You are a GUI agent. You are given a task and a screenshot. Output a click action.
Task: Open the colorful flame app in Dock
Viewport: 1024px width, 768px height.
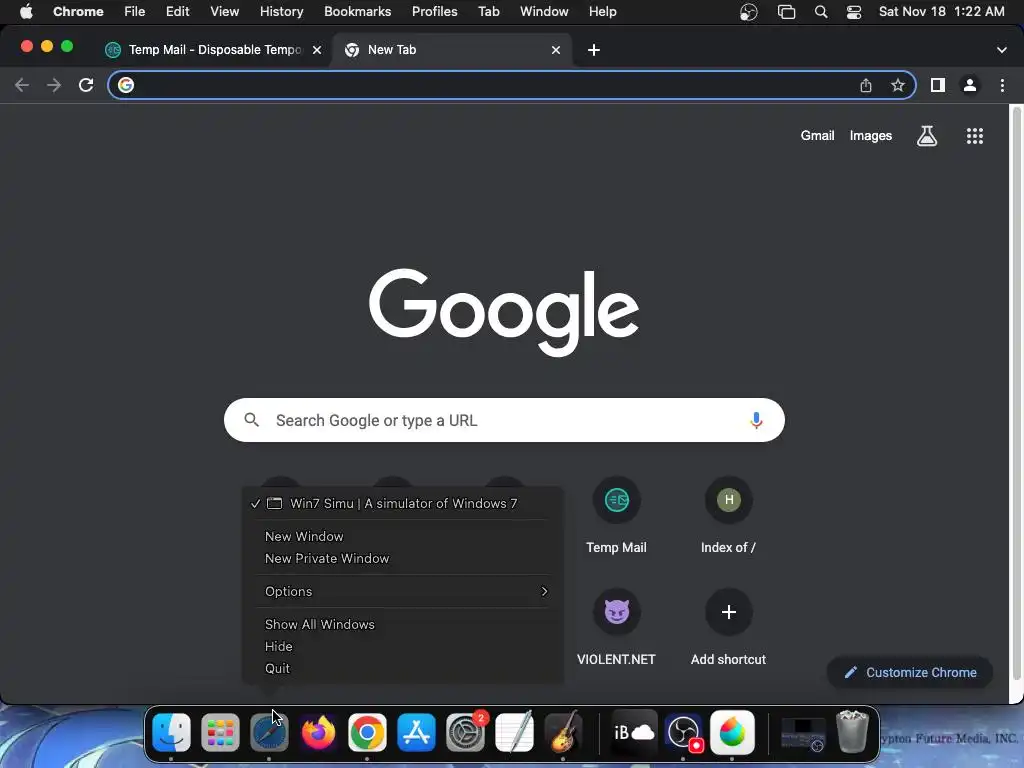pyautogui.click(x=732, y=732)
